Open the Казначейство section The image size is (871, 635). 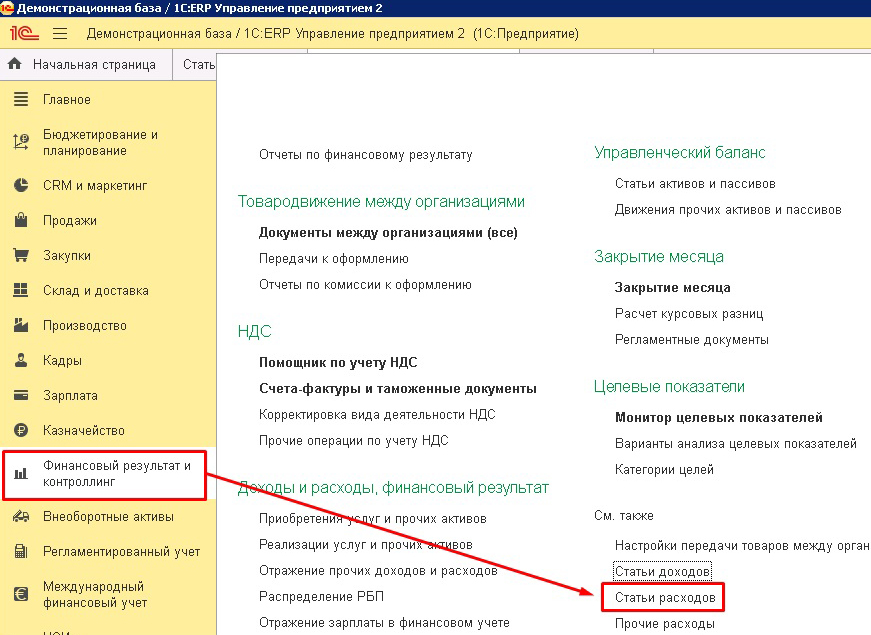[83, 431]
